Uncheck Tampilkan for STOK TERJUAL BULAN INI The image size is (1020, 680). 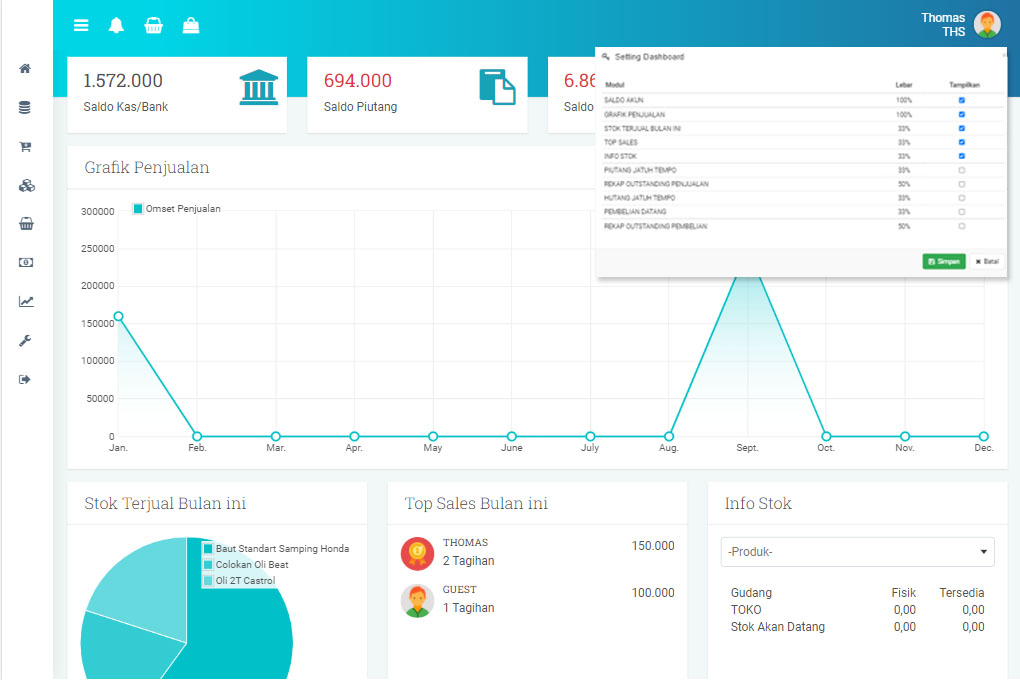(x=961, y=128)
